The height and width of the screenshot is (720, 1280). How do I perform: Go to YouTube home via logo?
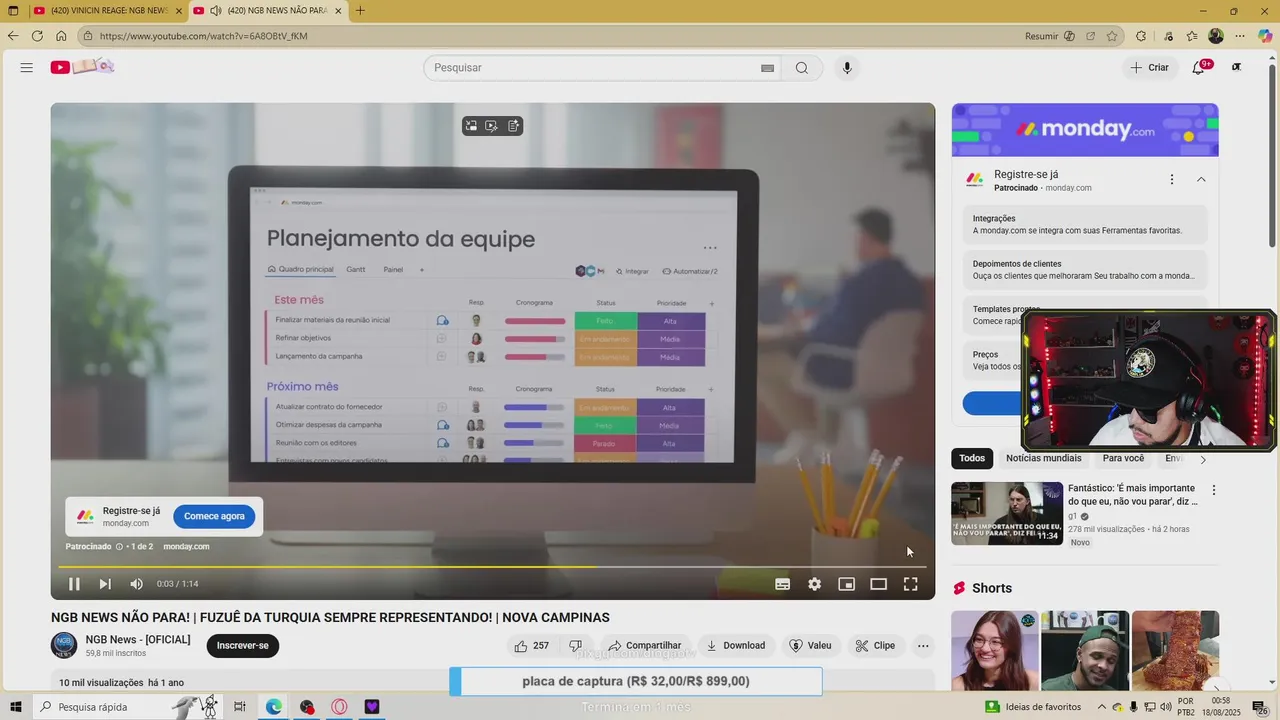click(82, 67)
